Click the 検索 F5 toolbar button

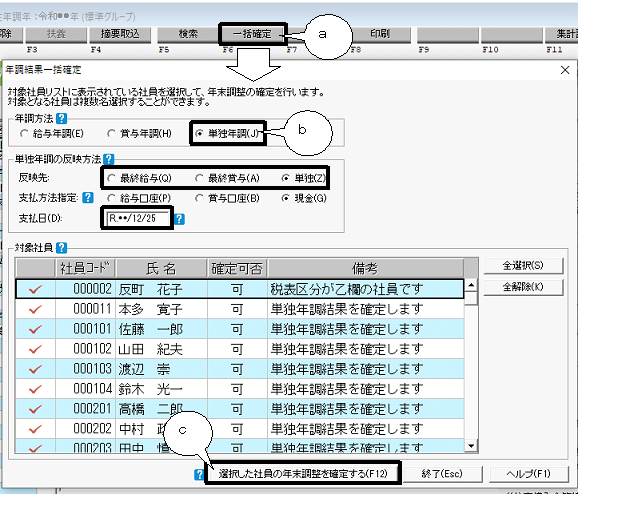[x=188, y=34]
